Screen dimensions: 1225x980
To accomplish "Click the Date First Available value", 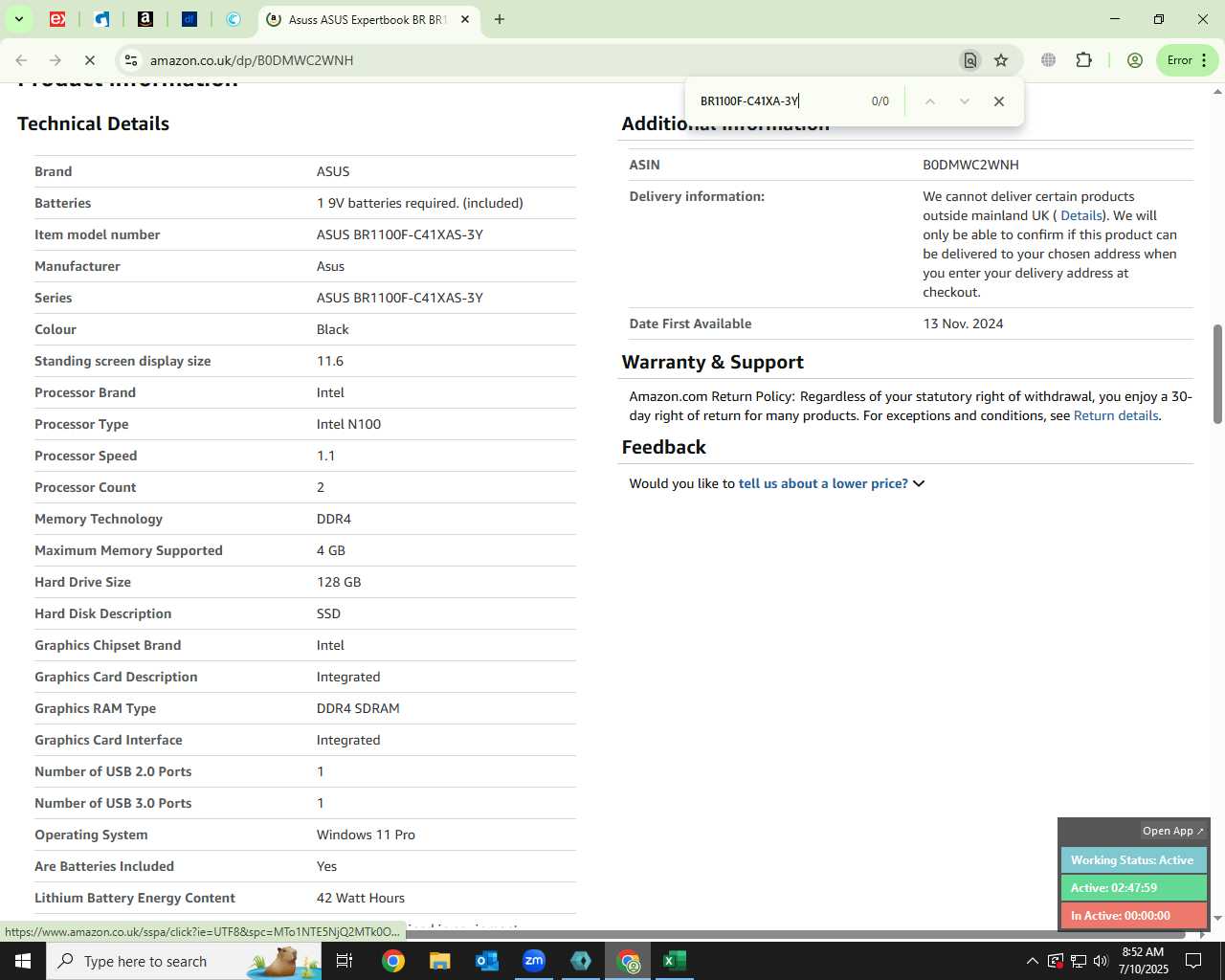I will tap(963, 323).
